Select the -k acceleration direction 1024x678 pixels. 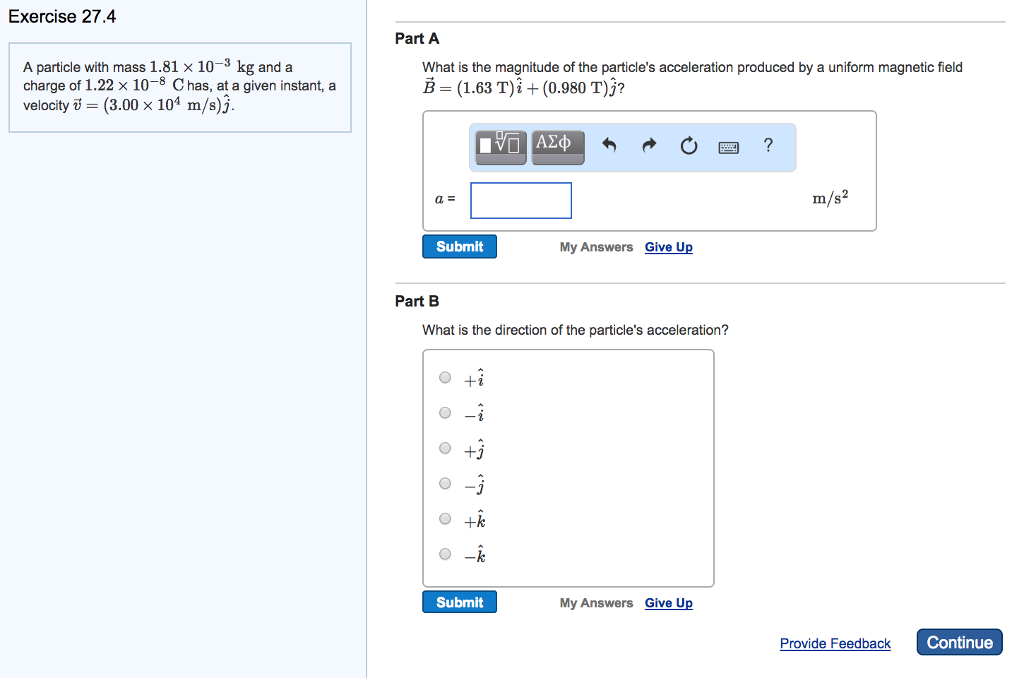tap(445, 554)
